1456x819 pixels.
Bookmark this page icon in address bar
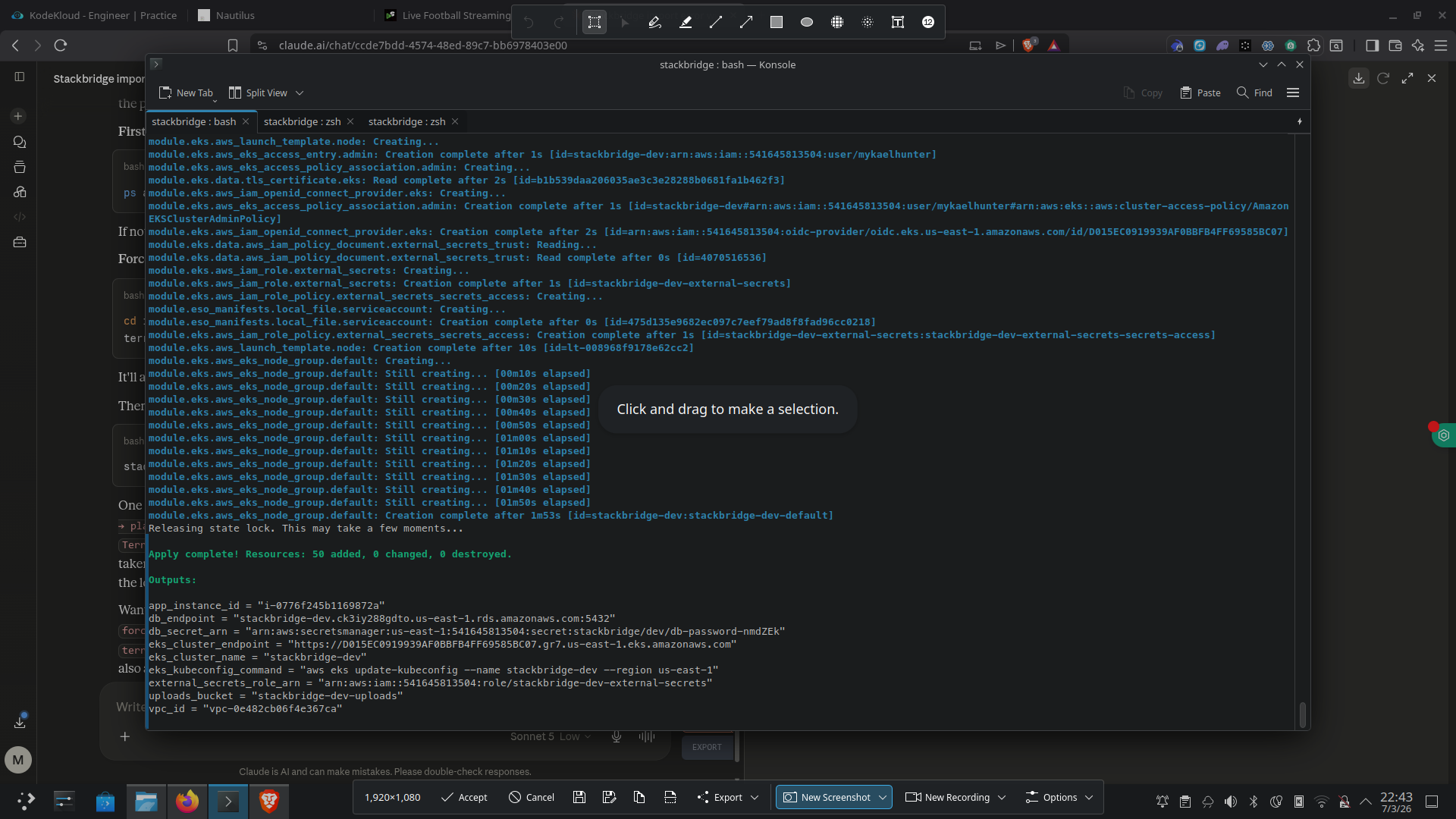(233, 45)
